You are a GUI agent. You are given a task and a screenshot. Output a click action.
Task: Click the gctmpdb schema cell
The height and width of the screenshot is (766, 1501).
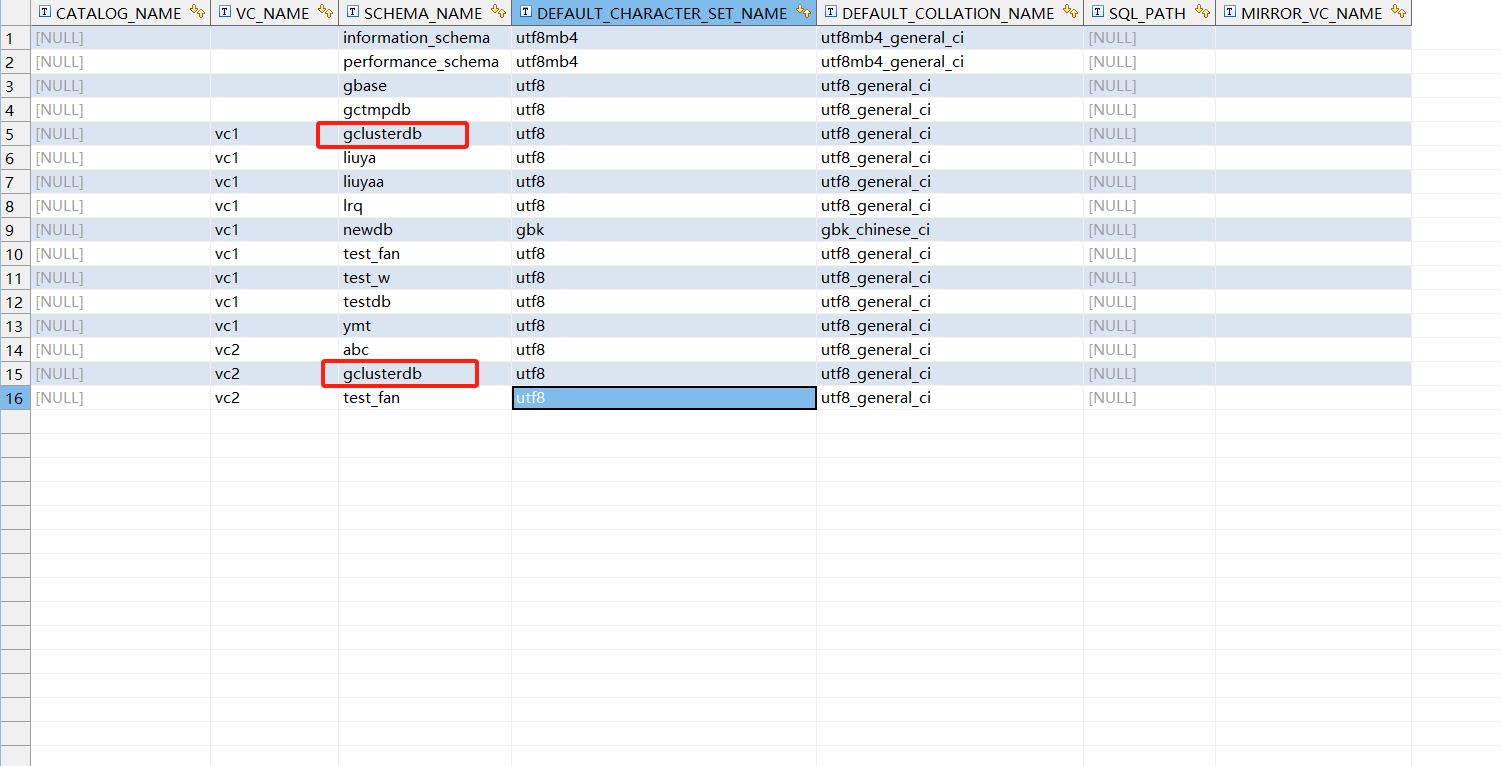pos(425,110)
